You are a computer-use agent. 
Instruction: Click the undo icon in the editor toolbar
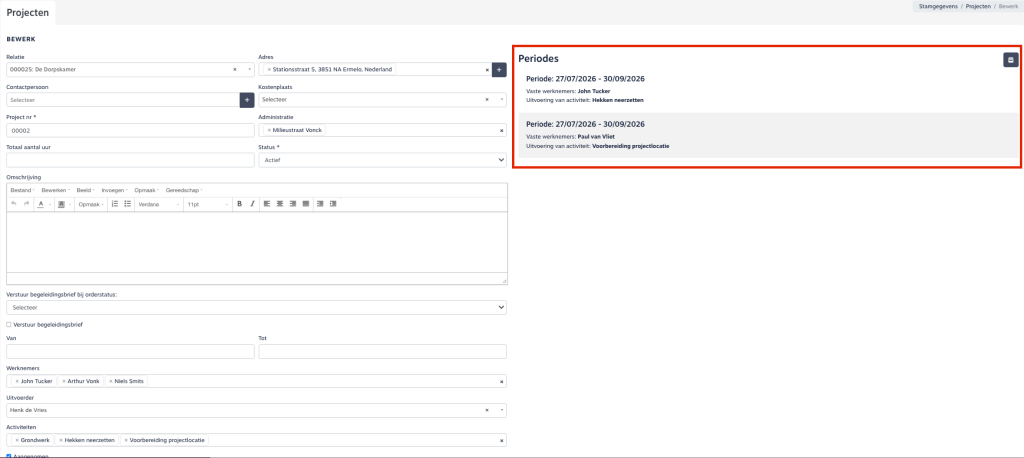14,204
